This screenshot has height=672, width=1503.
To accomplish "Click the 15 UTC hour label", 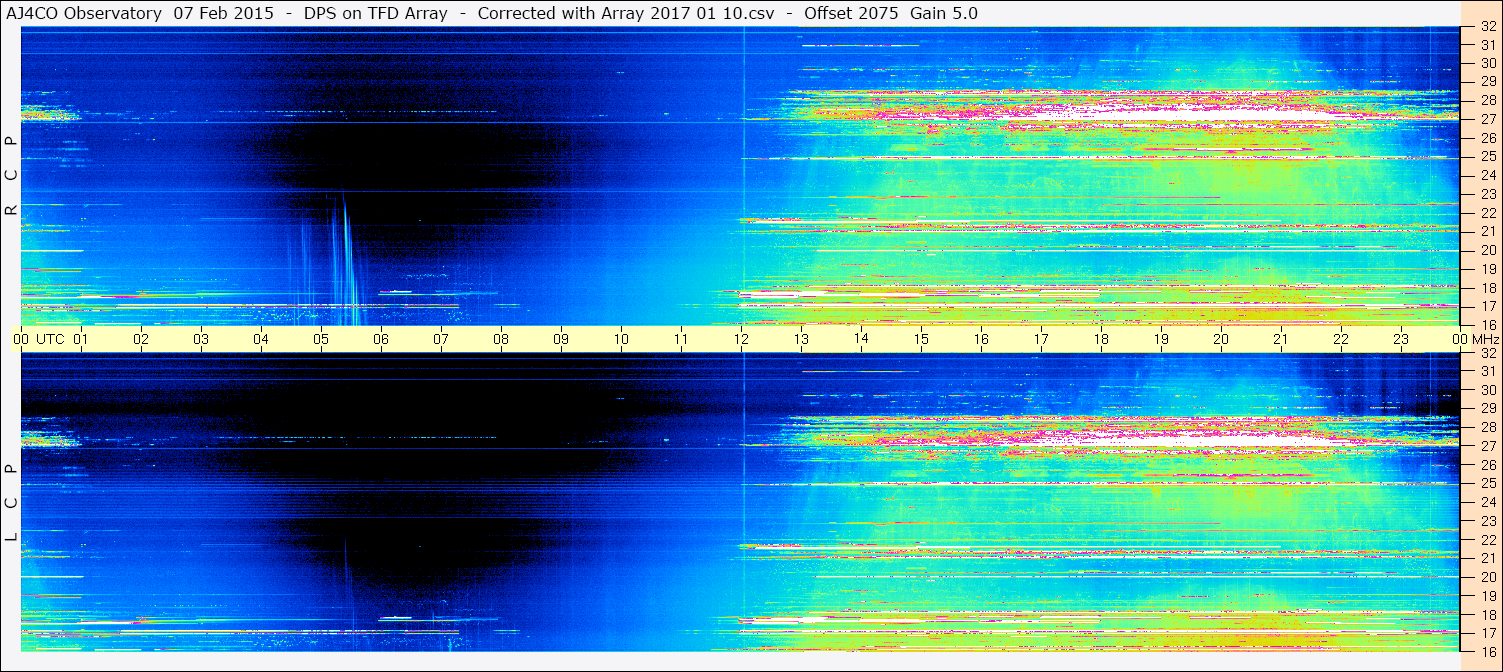I will (921, 339).
